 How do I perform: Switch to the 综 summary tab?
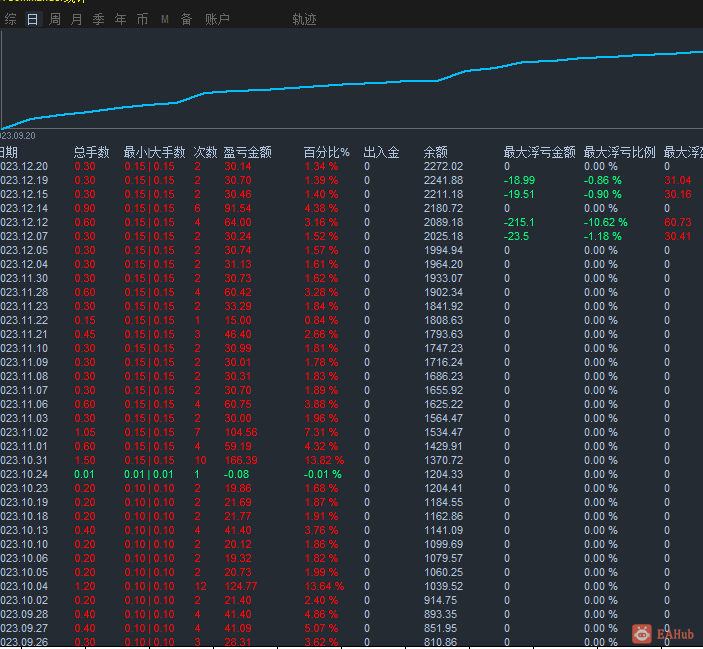point(10,19)
